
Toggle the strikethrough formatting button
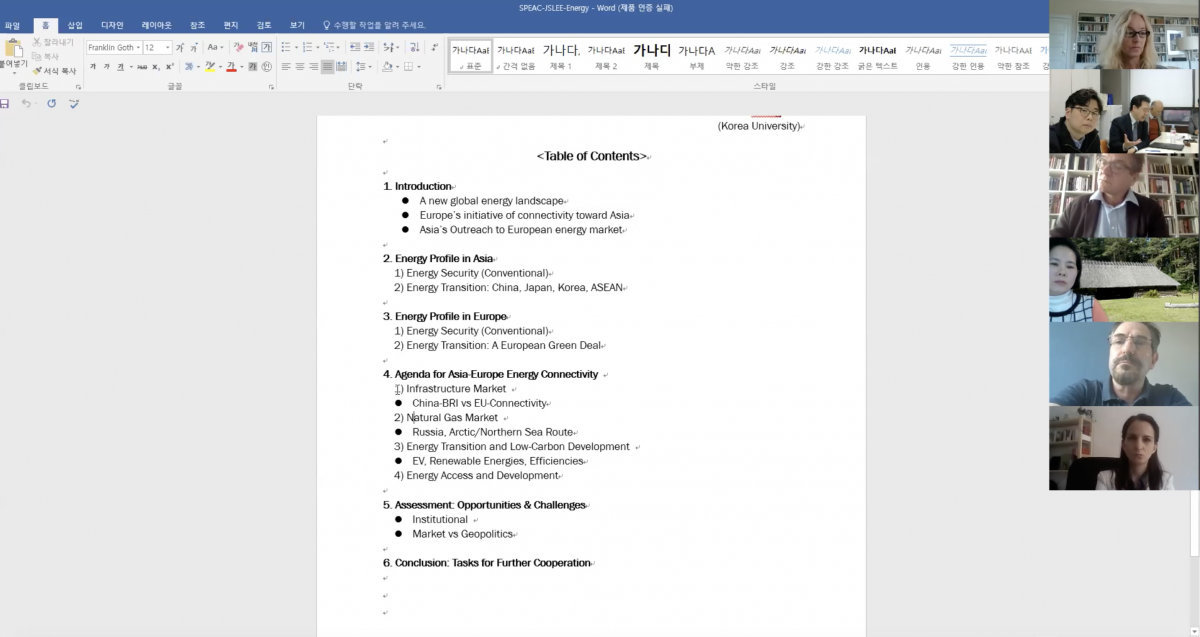coord(142,67)
